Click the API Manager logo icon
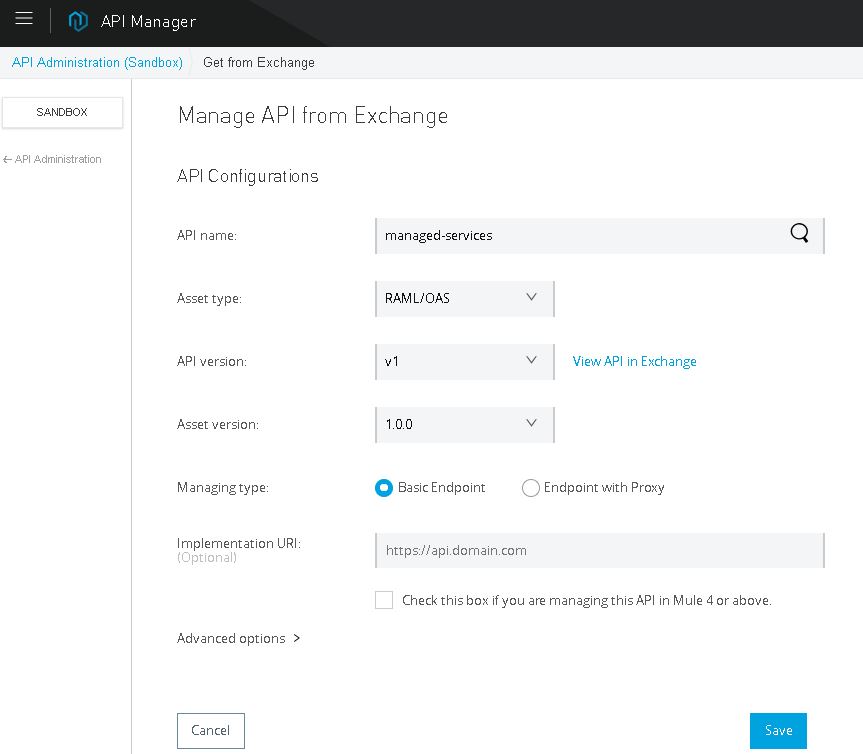Image resolution: width=863 pixels, height=754 pixels. tap(78, 21)
